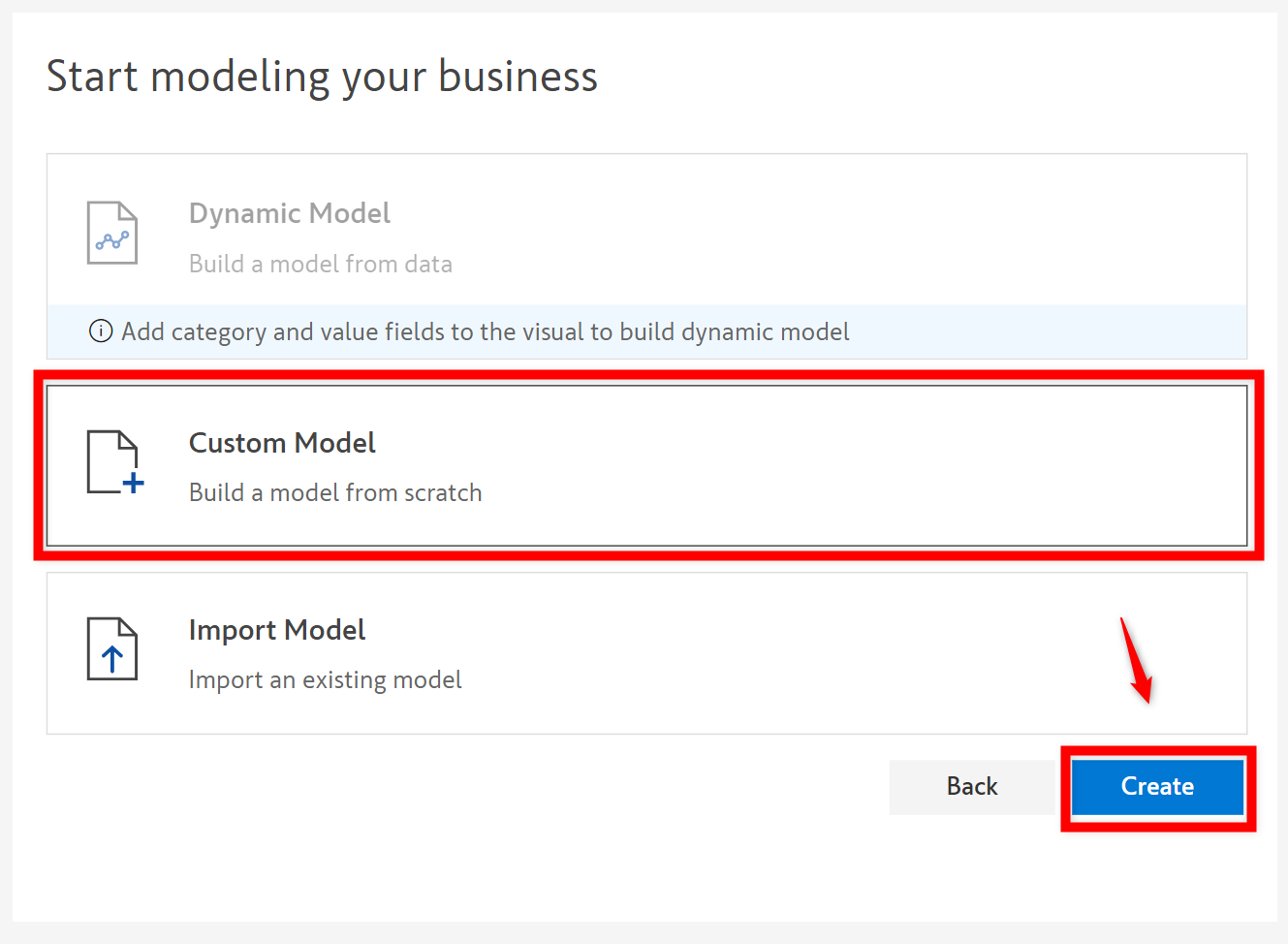Click 'Build a model from data' description

(x=321, y=264)
